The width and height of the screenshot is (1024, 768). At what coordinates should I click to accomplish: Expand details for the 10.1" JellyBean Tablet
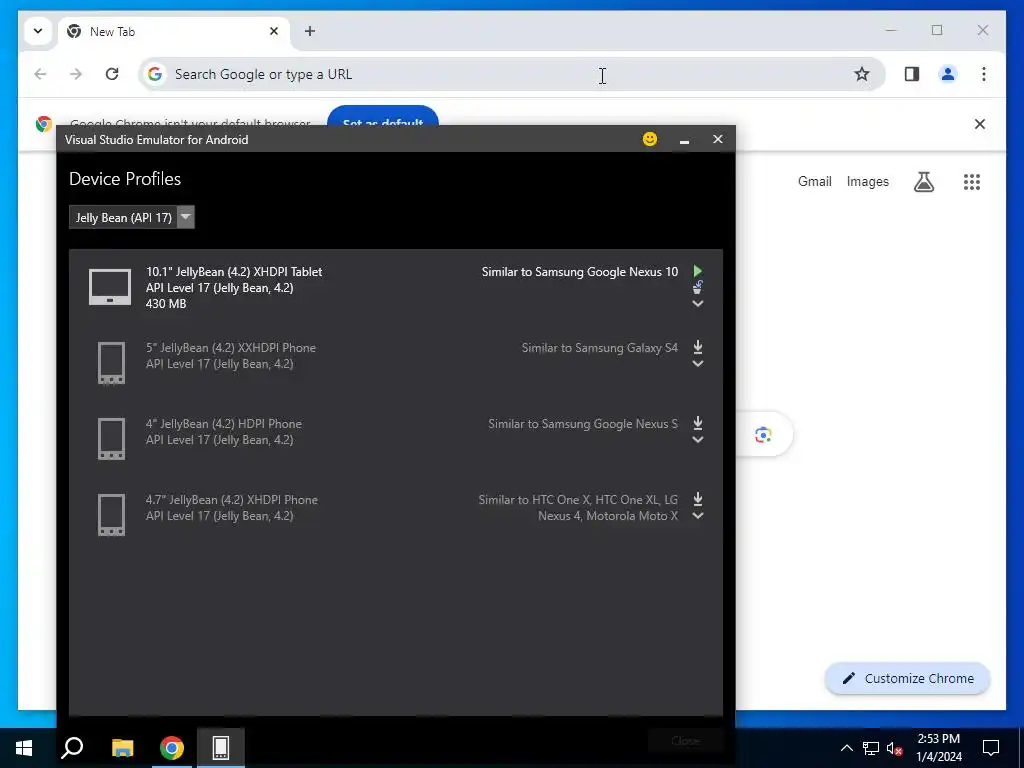697,304
